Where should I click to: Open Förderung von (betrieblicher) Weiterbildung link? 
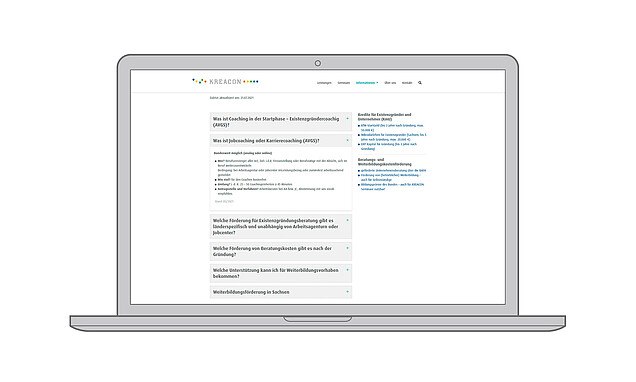click(x=390, y=177)
